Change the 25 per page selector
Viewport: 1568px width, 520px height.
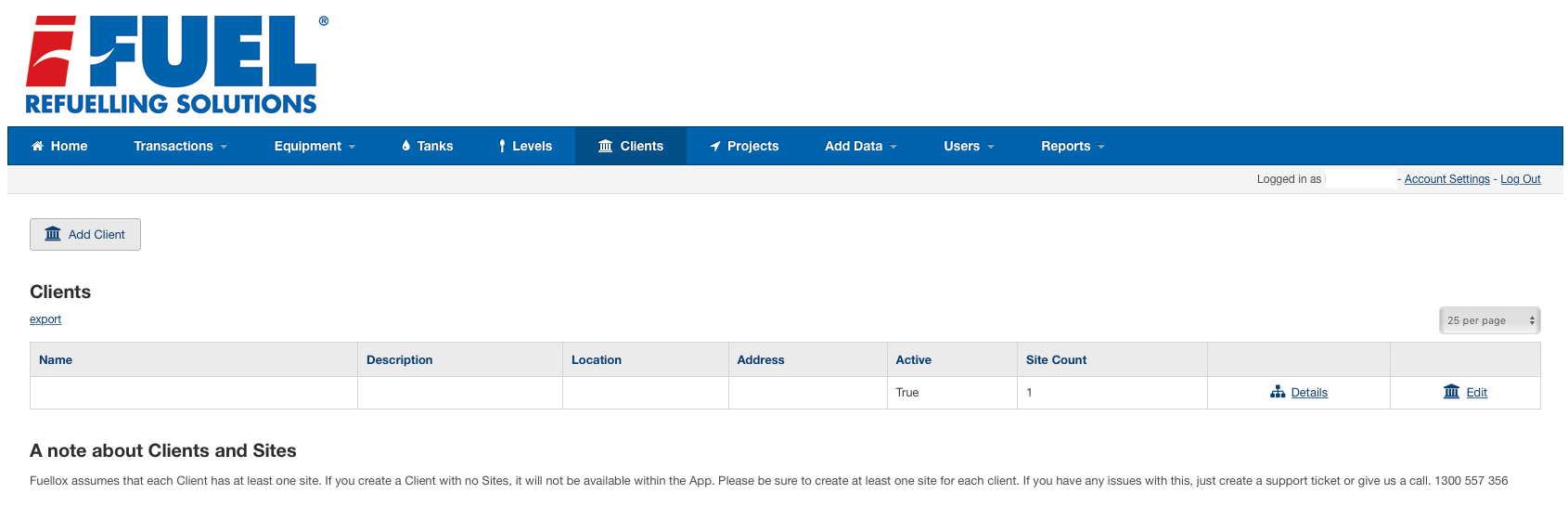[1489, 320]
